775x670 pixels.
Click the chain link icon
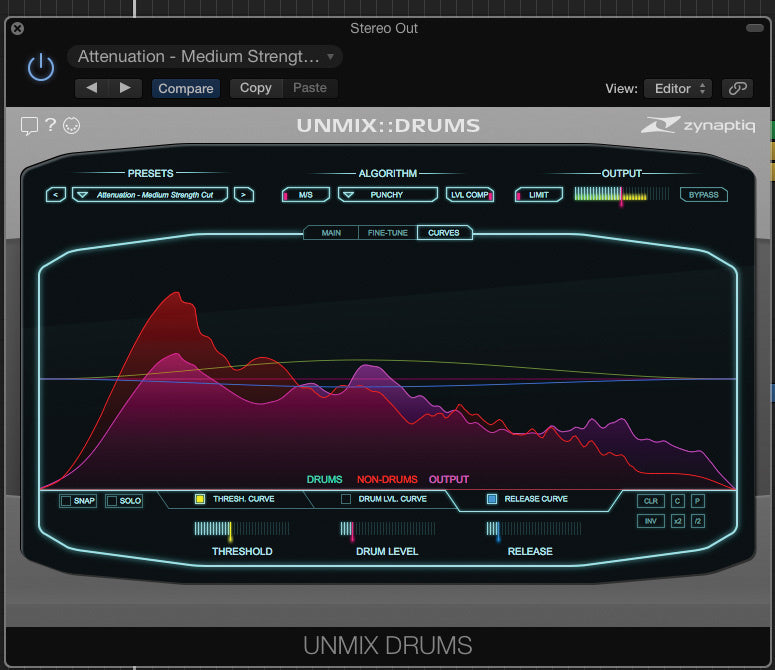(737, 88)
